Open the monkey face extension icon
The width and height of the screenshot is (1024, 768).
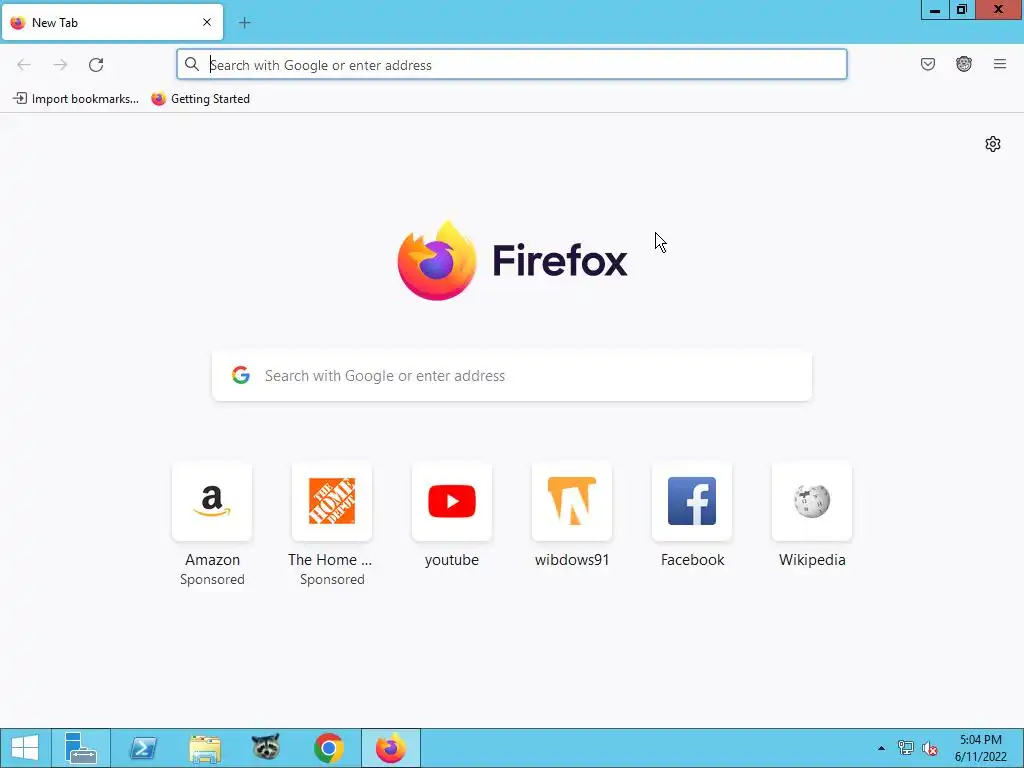pyautogui.click(x=963, y=64)
